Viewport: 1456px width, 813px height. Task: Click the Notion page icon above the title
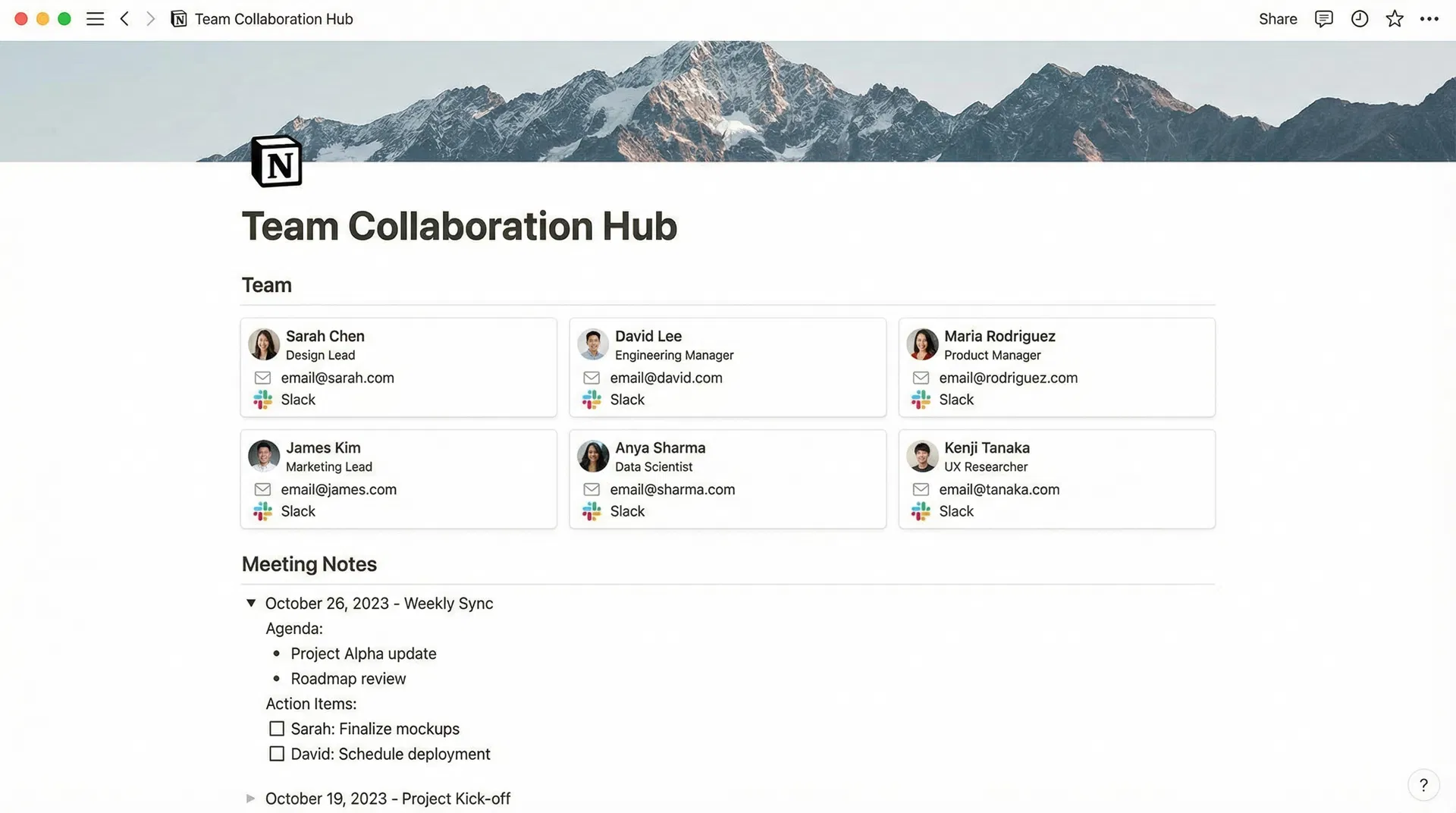click(278, 161)
